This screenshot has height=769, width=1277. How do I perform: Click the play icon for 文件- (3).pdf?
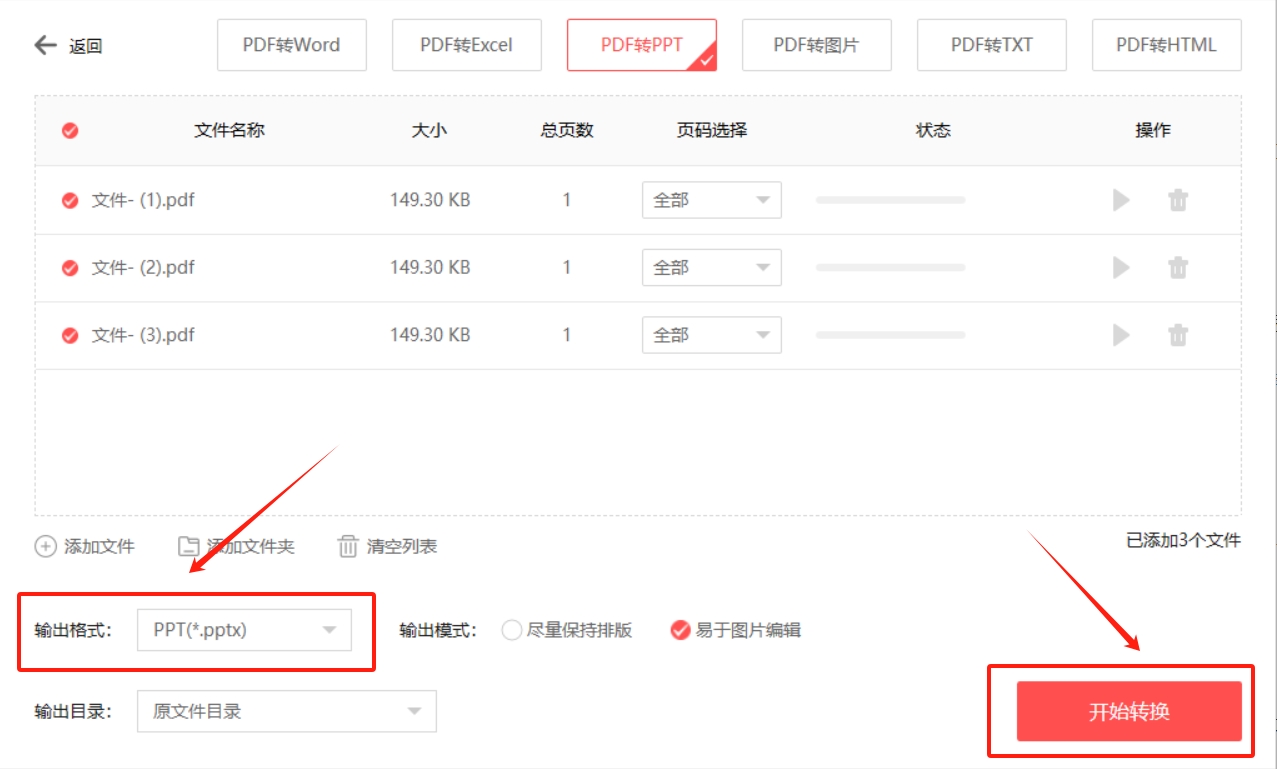1119,335
